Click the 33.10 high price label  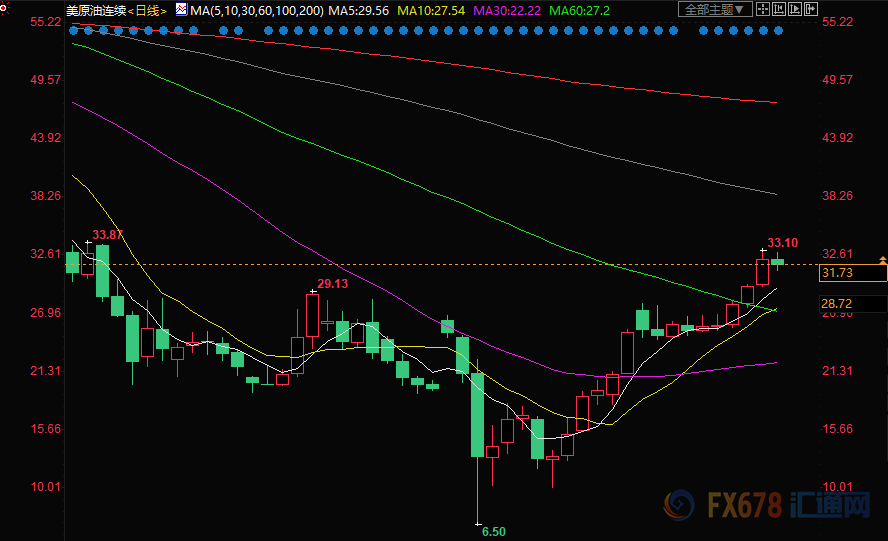[x=782, y=243]
